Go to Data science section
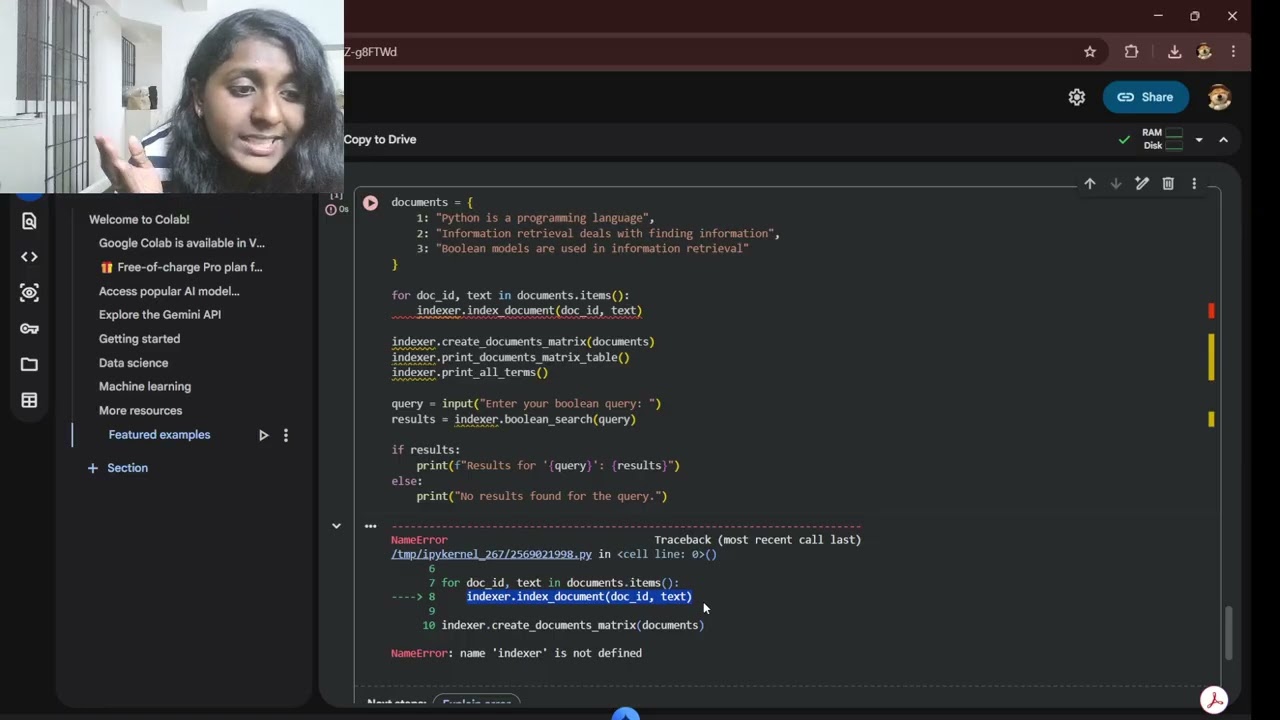 pos(133,363)
